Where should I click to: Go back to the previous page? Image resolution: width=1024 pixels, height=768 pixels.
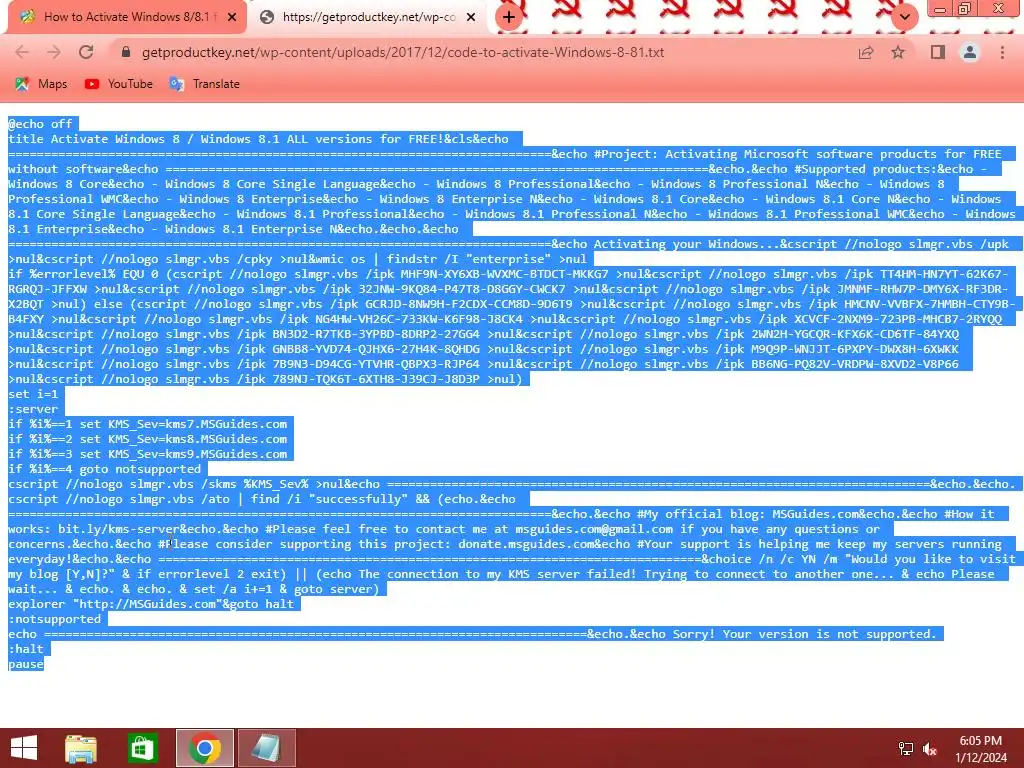click(x=22, y=52)
